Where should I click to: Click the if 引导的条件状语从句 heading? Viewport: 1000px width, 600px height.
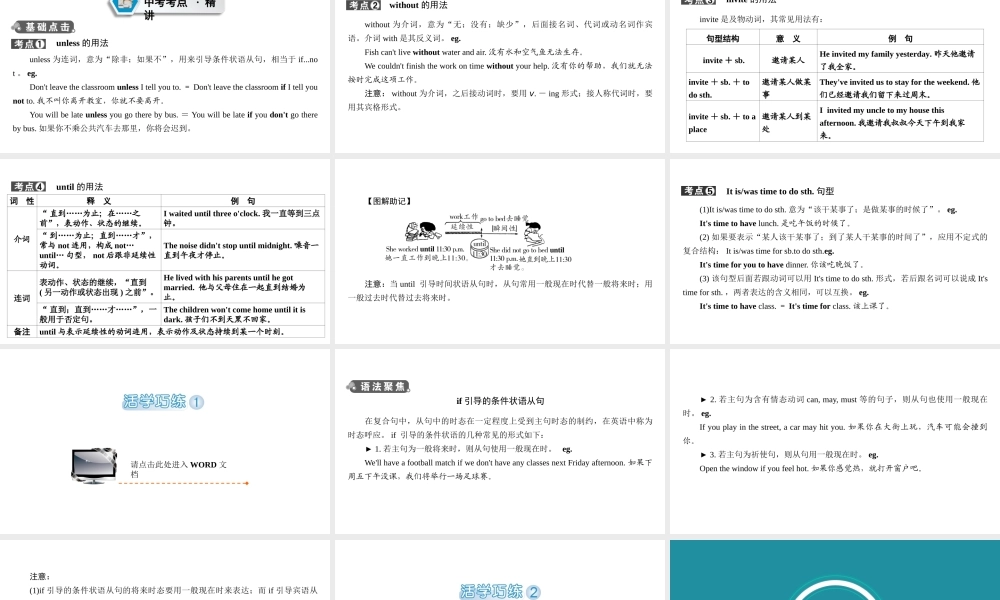(500, 401)
